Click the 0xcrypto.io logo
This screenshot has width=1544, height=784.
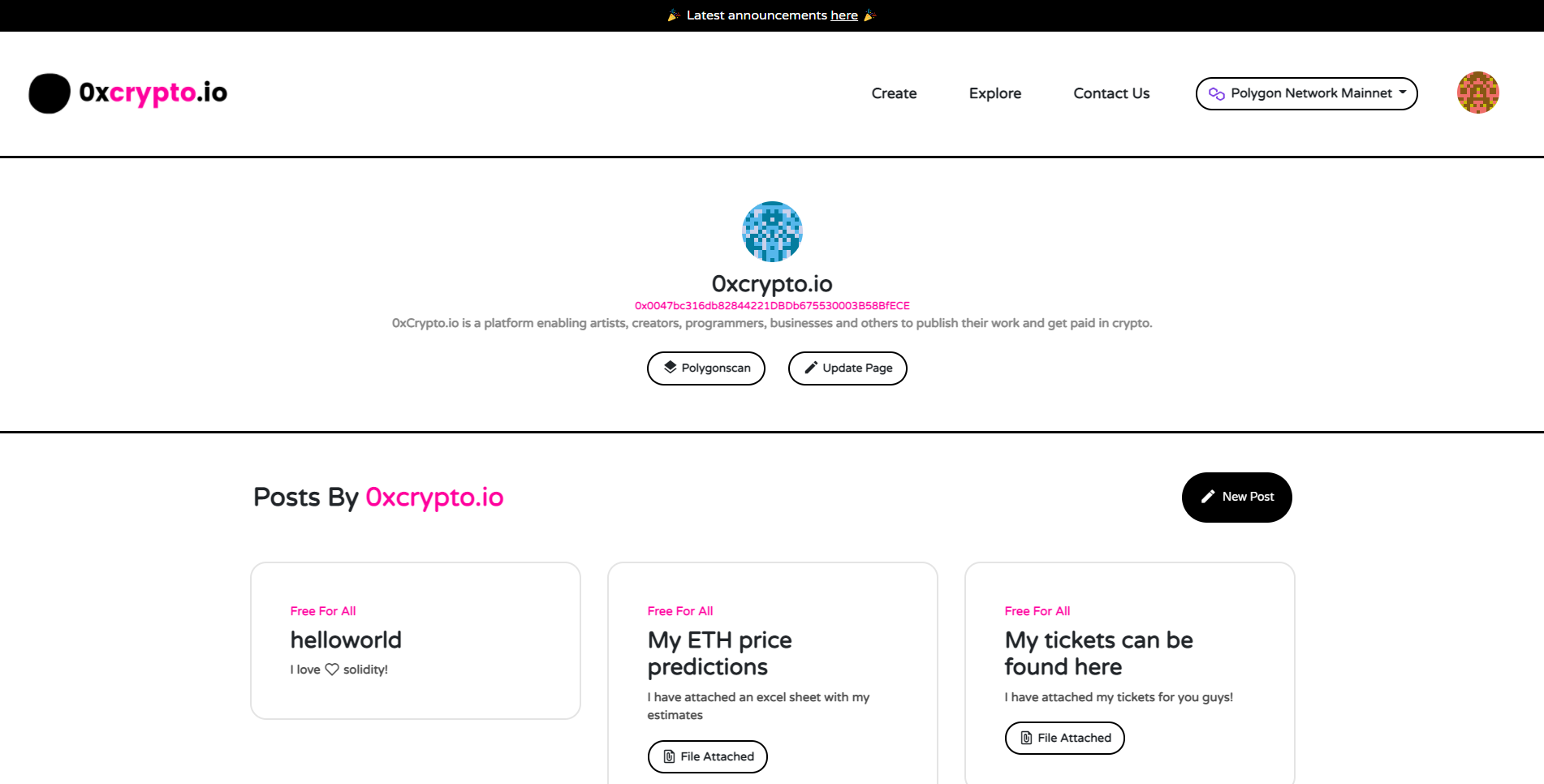(127, 93)
